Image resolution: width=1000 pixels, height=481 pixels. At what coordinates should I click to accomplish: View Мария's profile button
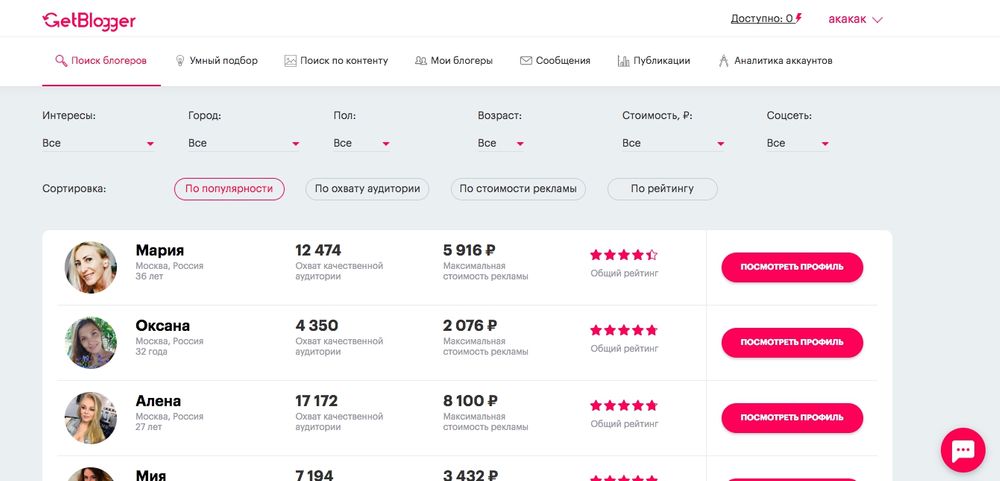click(x=792, y=267)
